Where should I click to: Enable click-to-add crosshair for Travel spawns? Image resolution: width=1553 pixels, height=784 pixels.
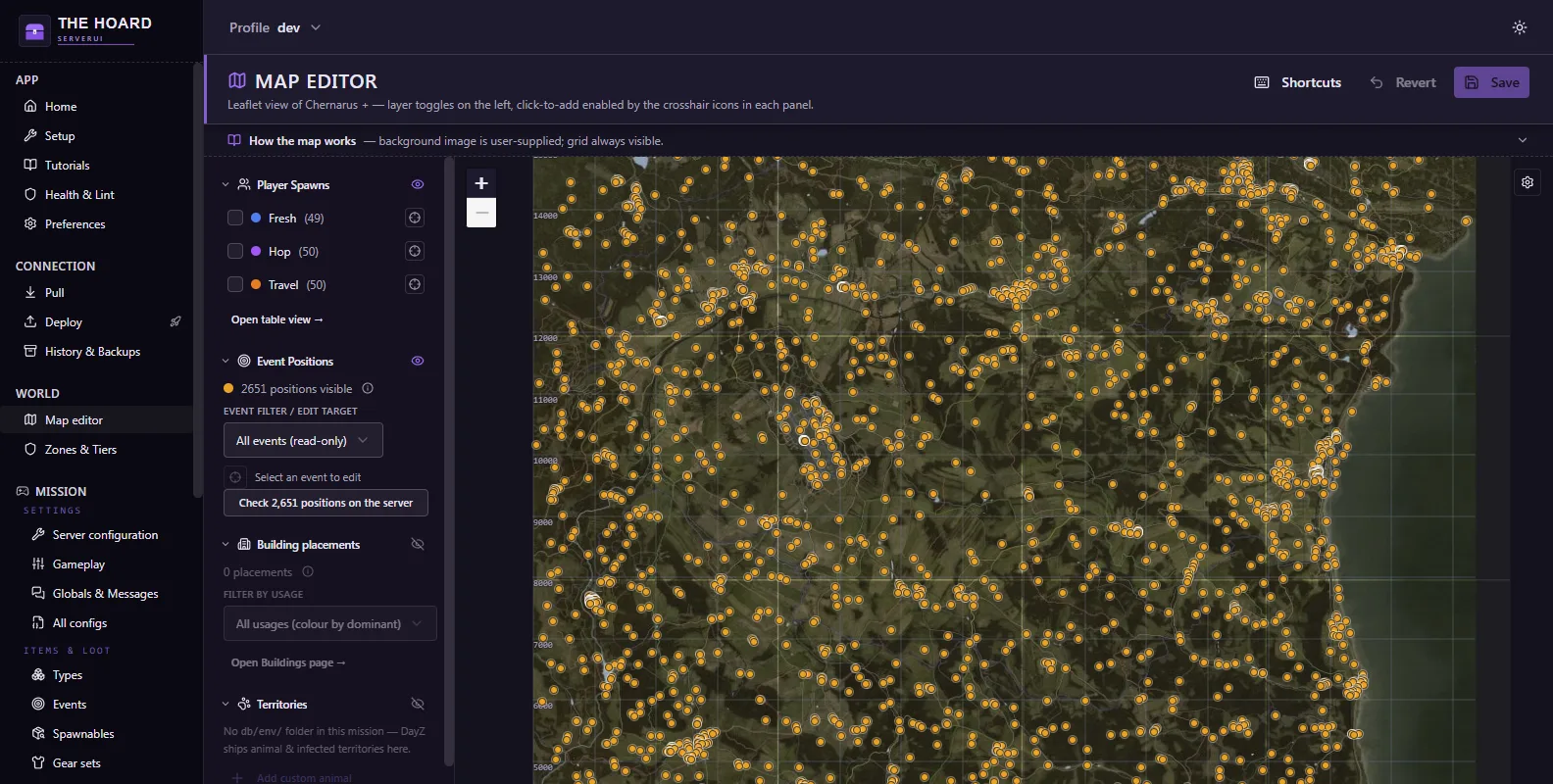tap(415, 284)
